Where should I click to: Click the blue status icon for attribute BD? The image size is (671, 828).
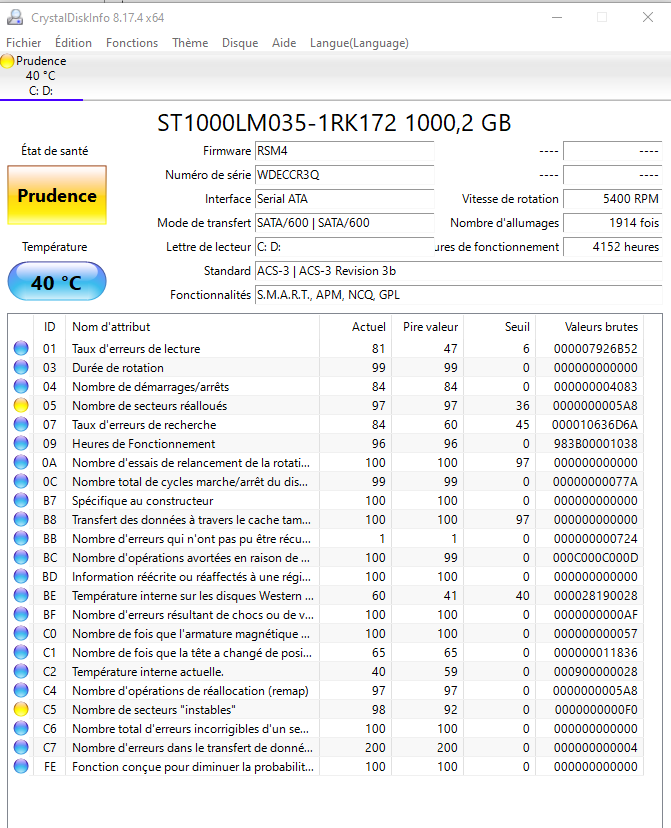click(x=21, y=576)
